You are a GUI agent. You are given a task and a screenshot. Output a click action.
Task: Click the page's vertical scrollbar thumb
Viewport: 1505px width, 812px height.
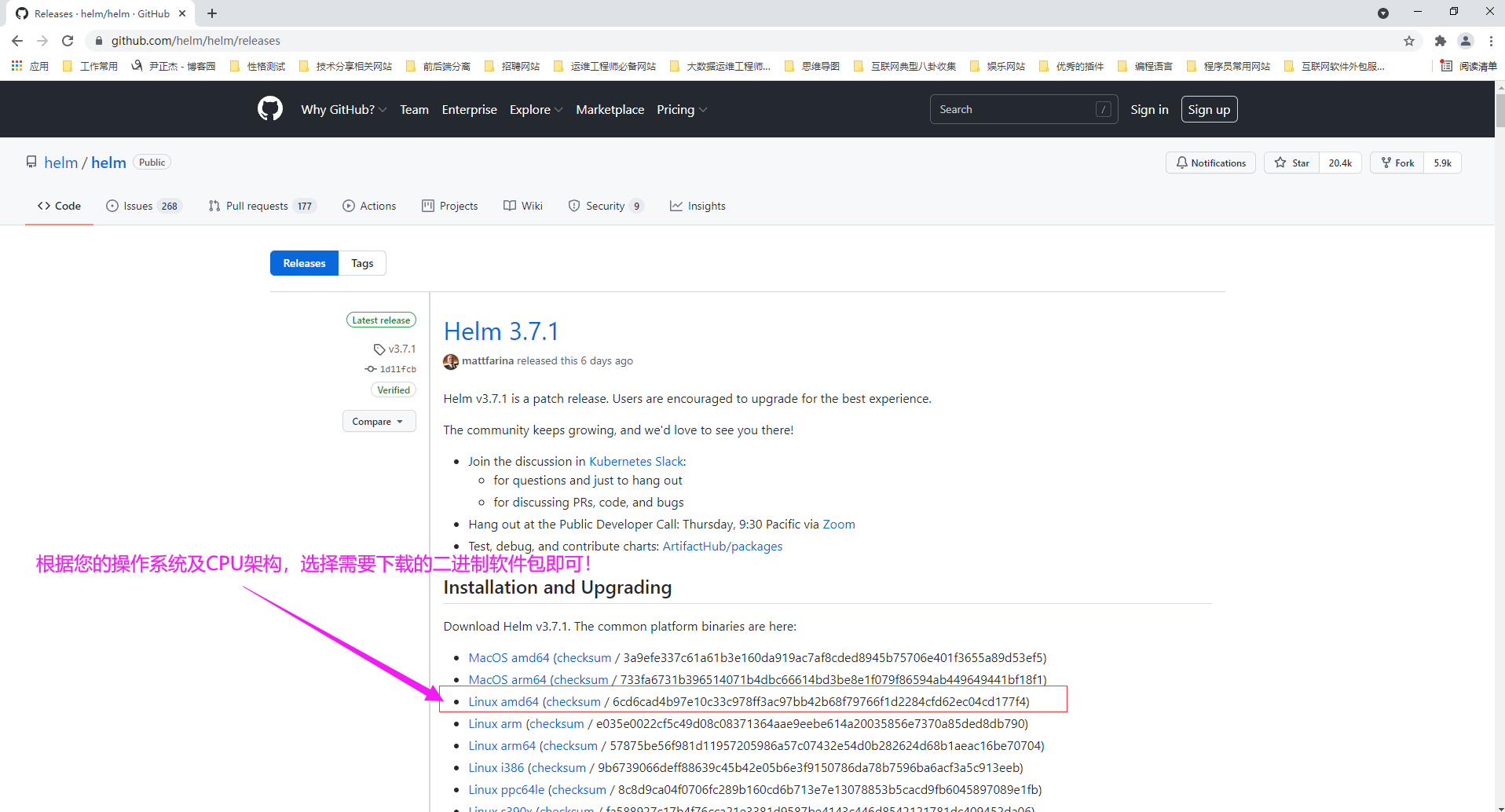[1500, 110]
